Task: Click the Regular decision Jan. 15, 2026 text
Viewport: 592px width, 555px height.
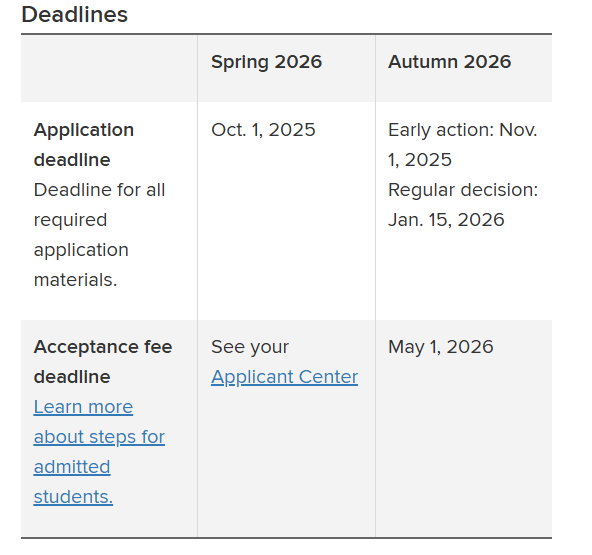Action: point(463,205)
